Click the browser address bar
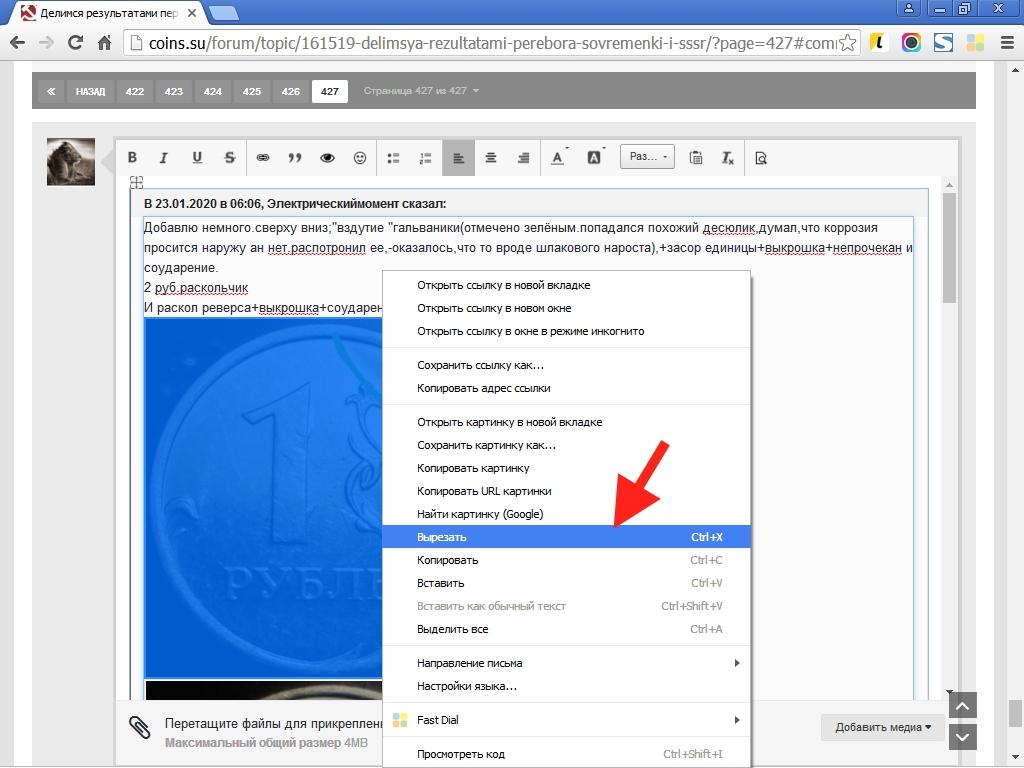 pyautogui.click(x=480, y=43)
